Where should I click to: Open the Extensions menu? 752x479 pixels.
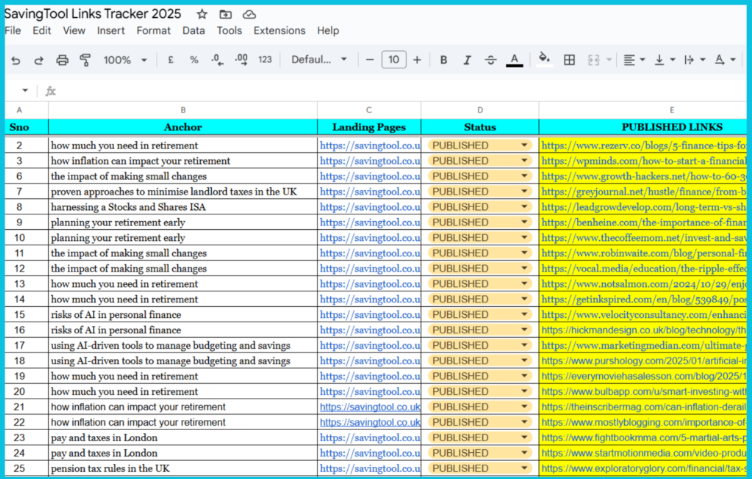point(279,31)
